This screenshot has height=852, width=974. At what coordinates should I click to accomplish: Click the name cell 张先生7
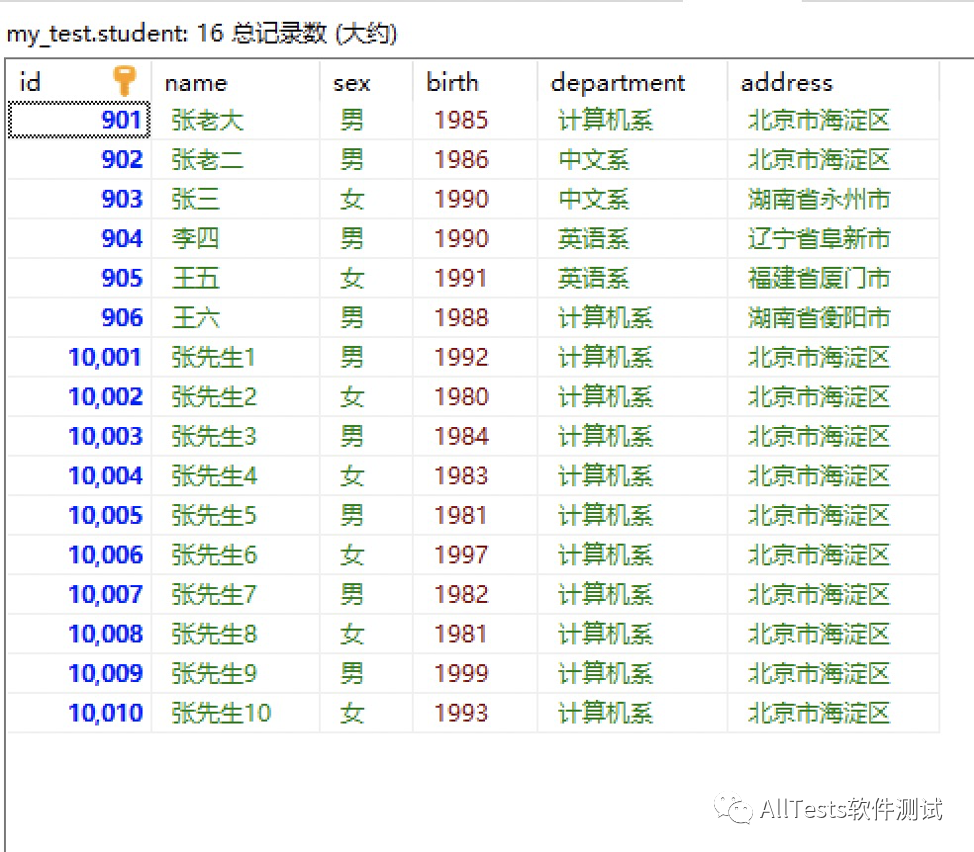(235, 594)
